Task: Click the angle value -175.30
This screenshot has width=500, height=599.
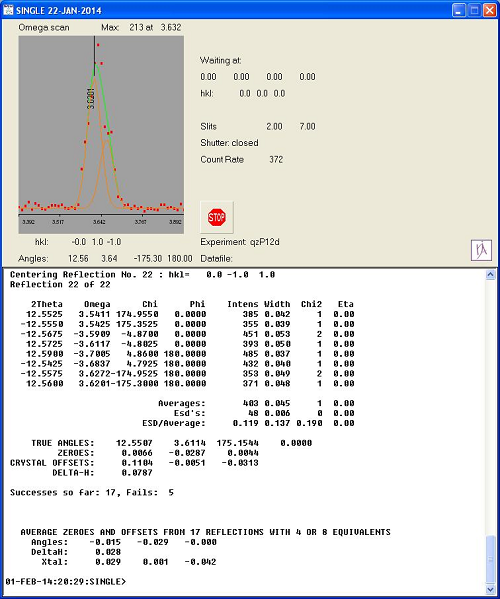Action: (x=148, y=259)
